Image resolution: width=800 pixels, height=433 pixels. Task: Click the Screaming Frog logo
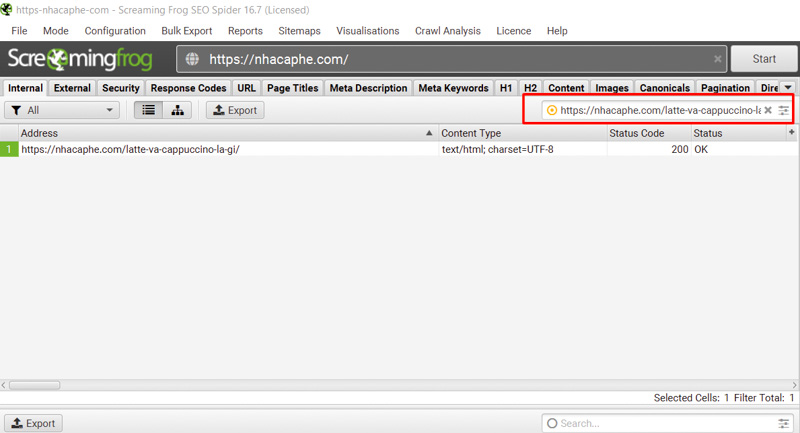click(x=82, y=59)
